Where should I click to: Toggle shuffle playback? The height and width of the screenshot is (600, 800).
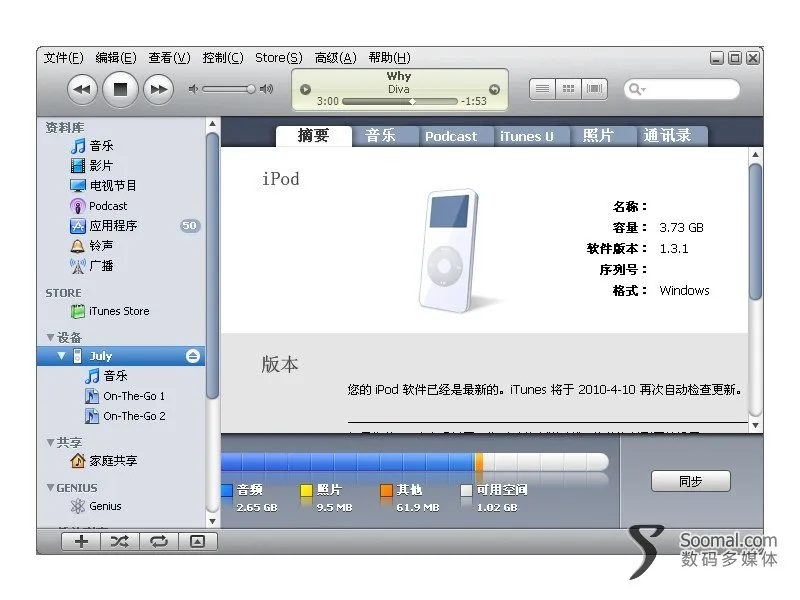click(120, 541)
